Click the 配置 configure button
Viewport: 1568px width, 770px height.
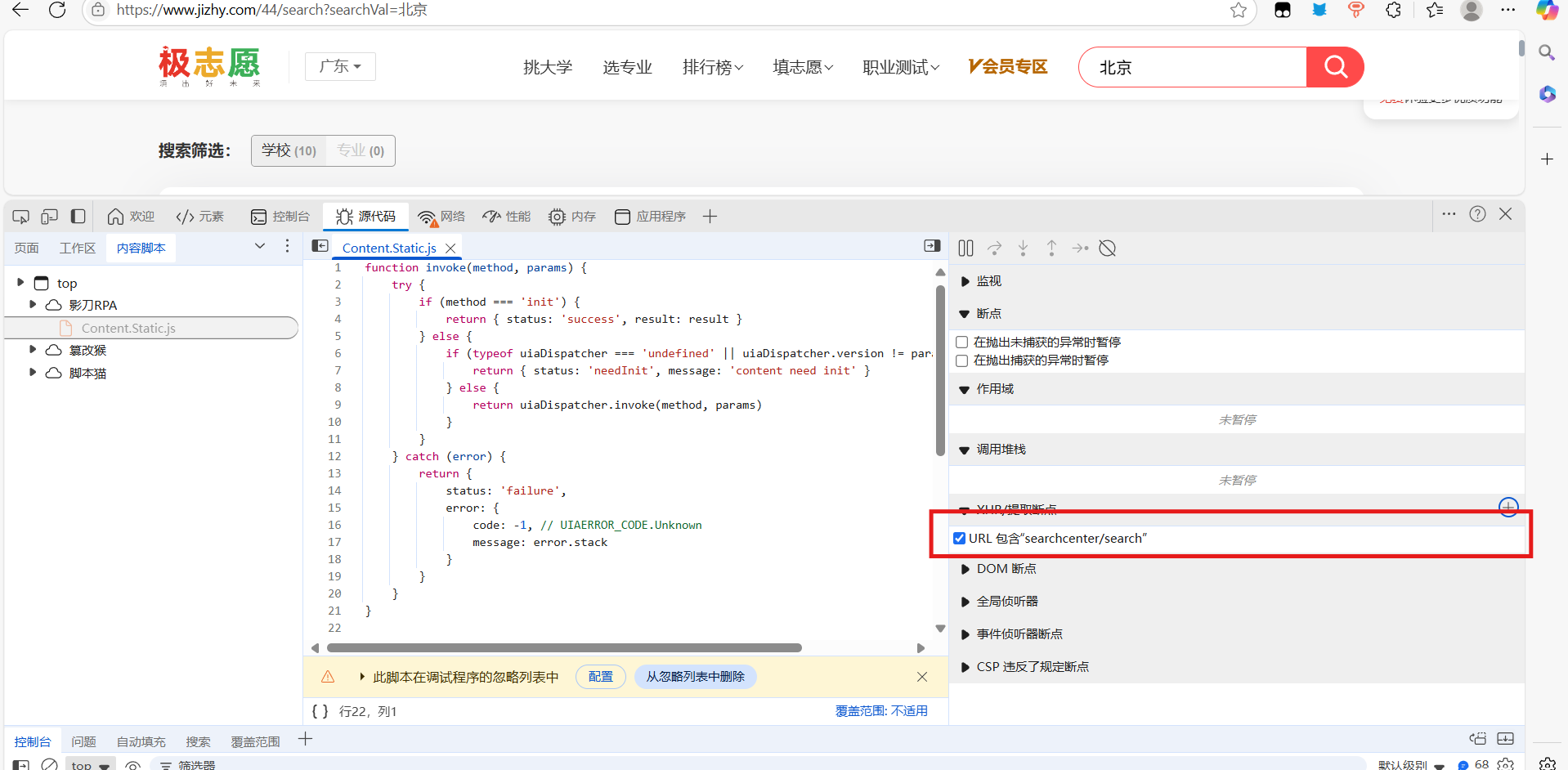pos(601,677)
